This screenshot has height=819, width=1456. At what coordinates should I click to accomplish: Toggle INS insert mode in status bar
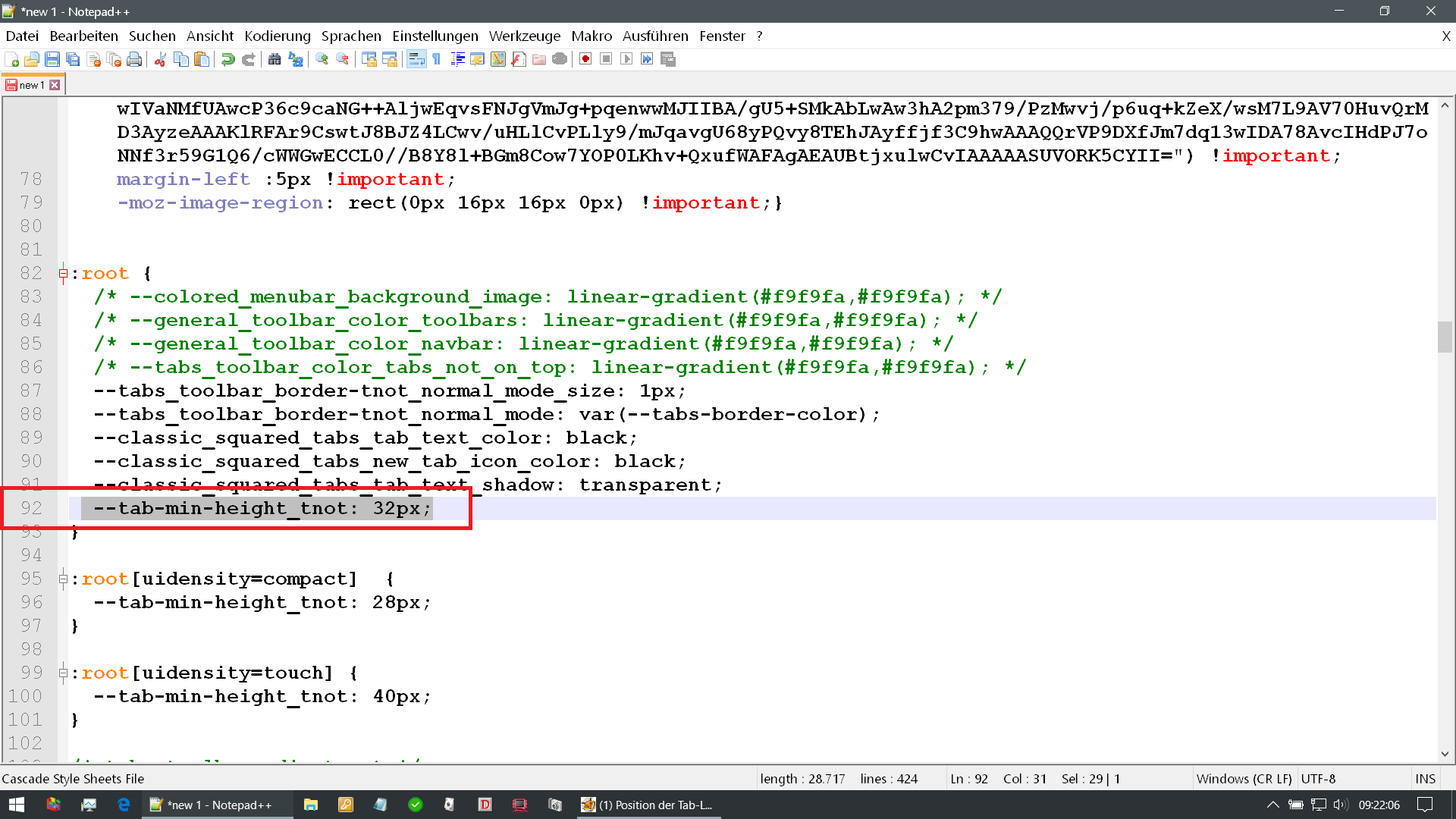tap(1425, 779)
